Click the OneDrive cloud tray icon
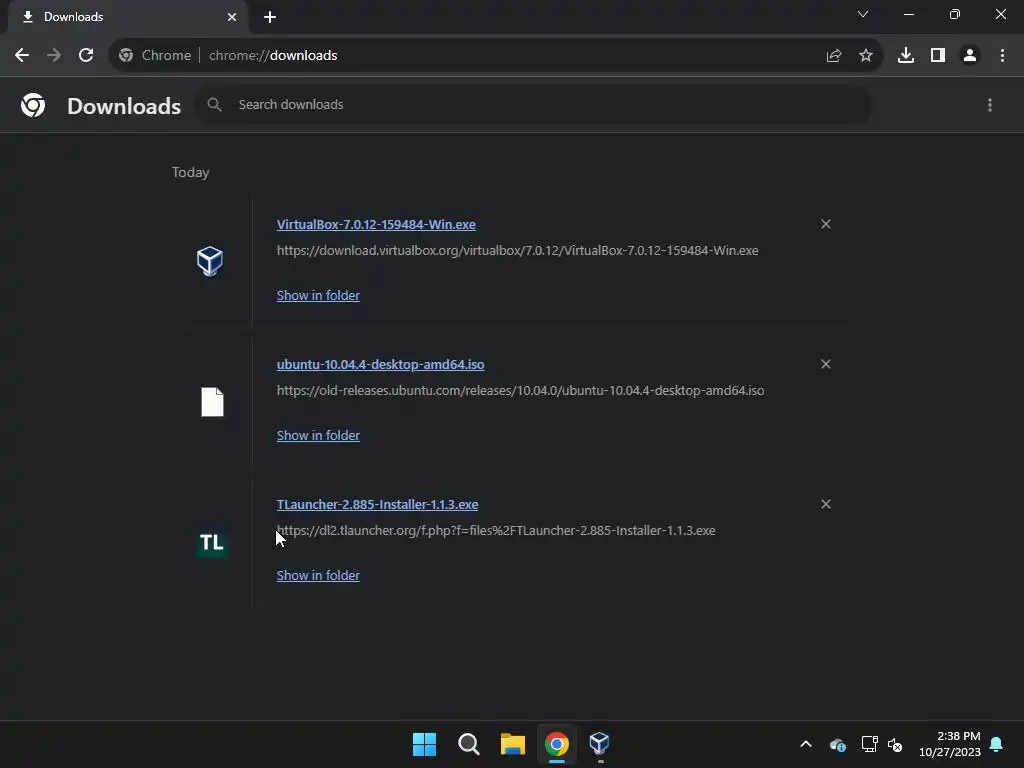1024x768 pixels. 837,744
